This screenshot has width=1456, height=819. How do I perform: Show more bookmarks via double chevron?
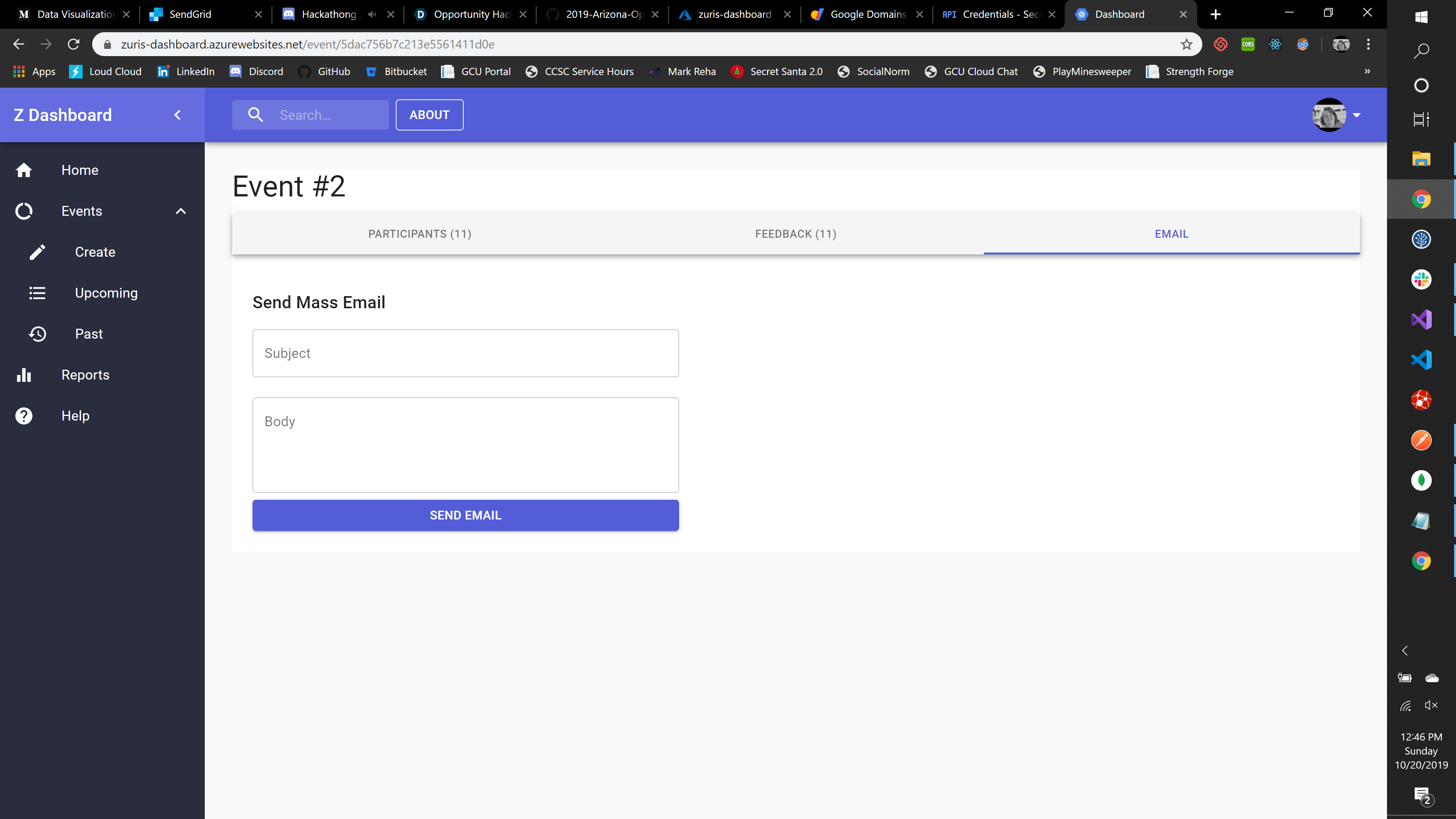pyautogui.click(x=1367, y=71)
